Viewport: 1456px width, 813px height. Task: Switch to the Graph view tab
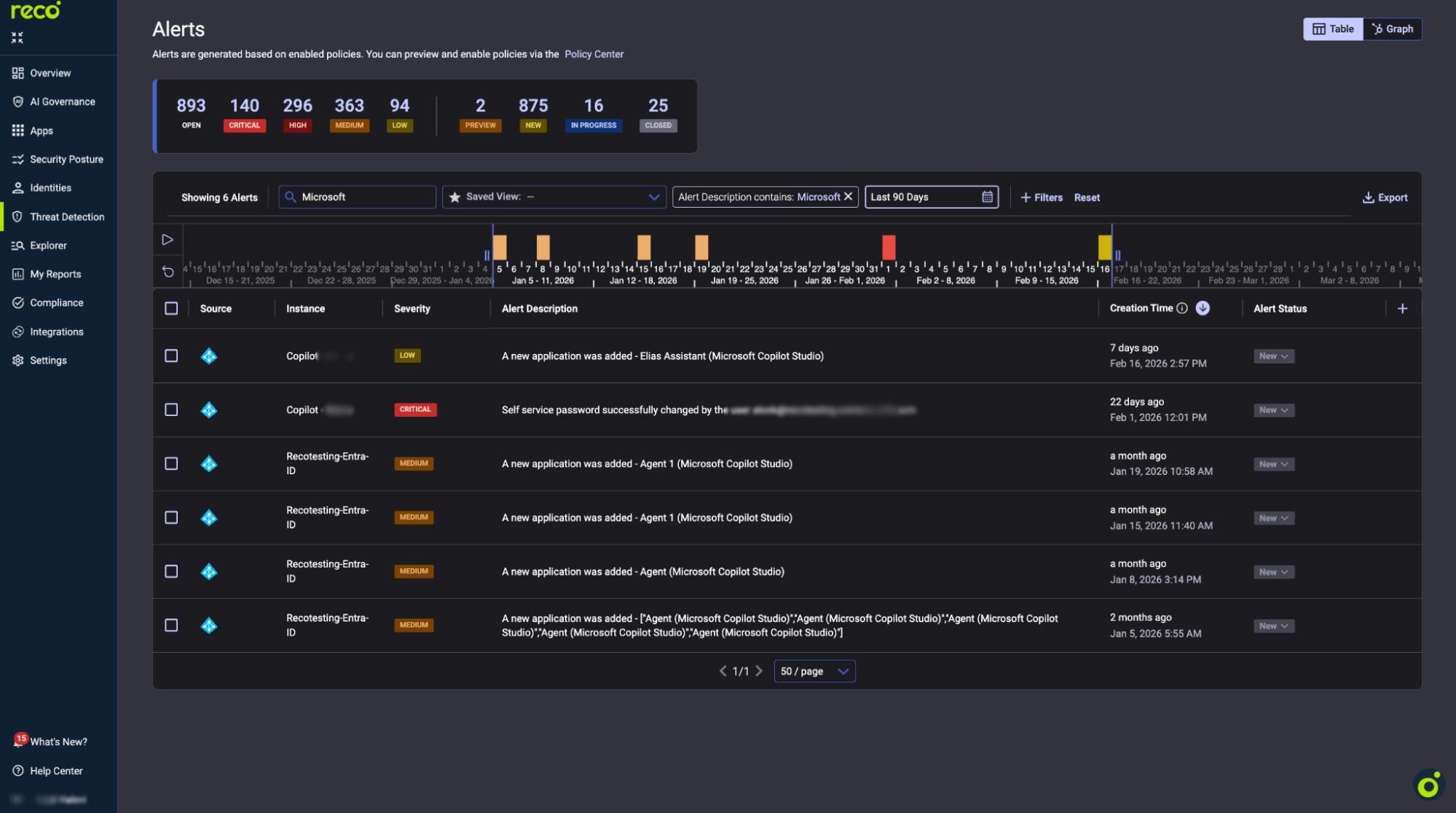(x=1392, y=29)
